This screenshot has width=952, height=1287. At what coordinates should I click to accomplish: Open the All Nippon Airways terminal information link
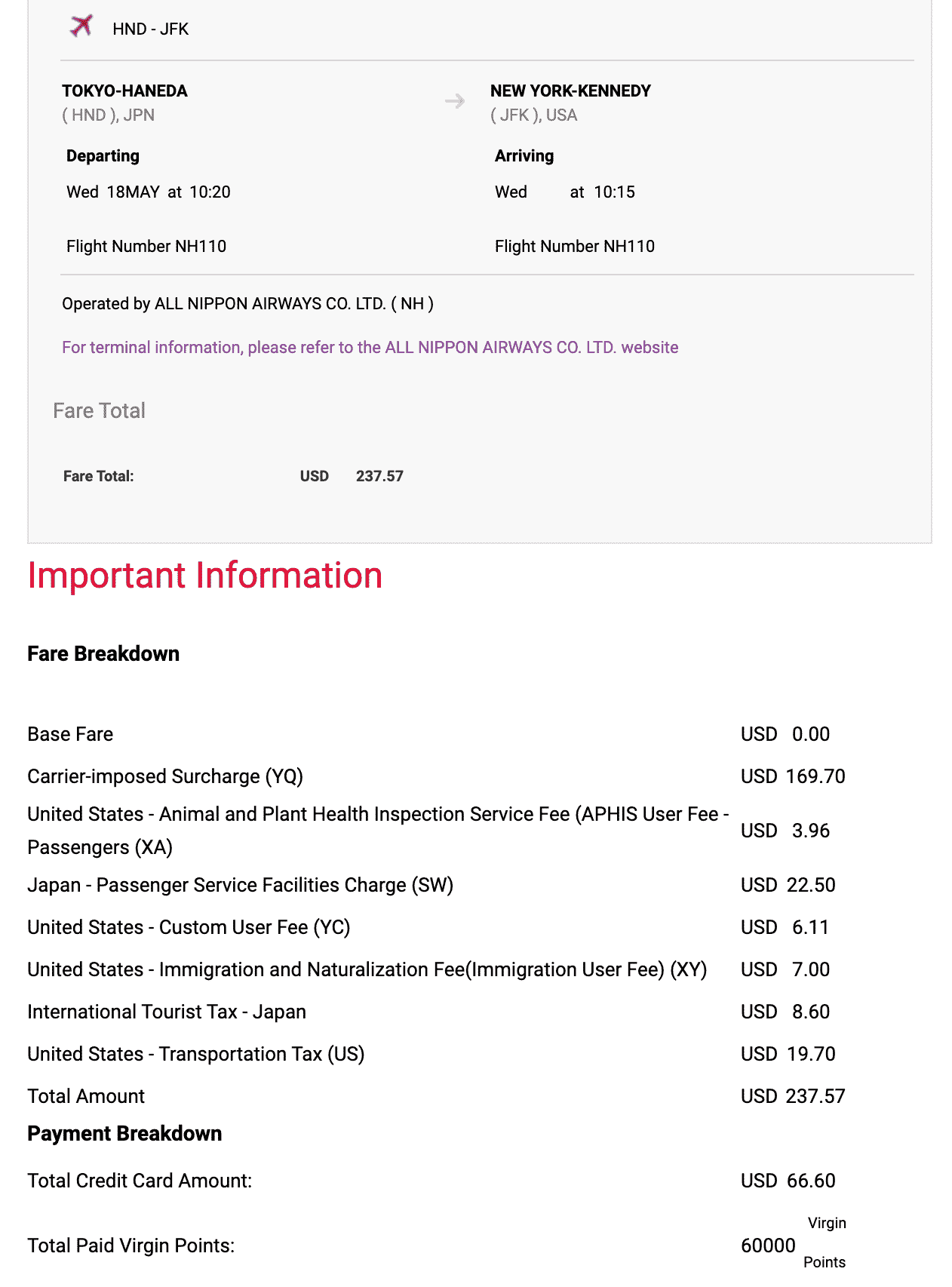(370, 347)
